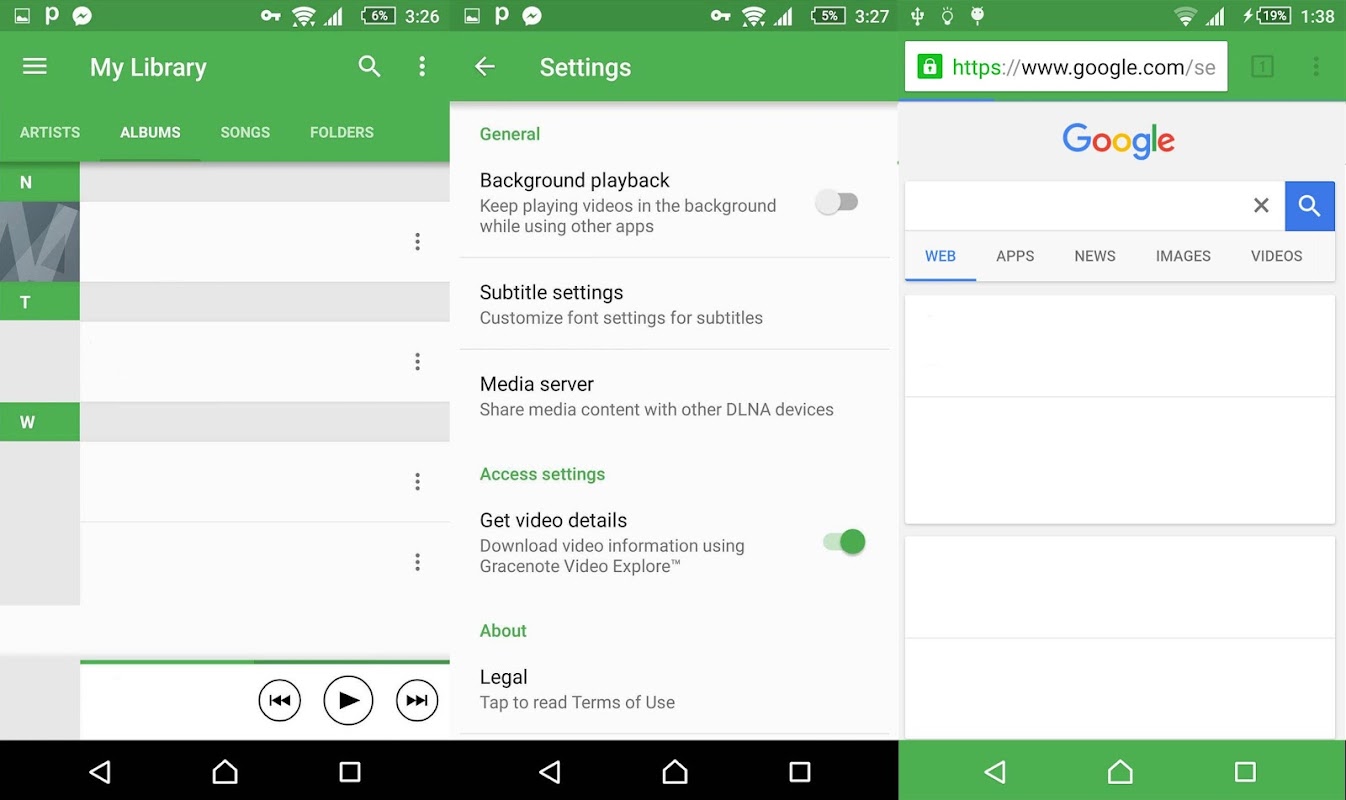Switch to NEWS search results
The height and width of the screenshot is (800, 1346).
coord(1095,256)
